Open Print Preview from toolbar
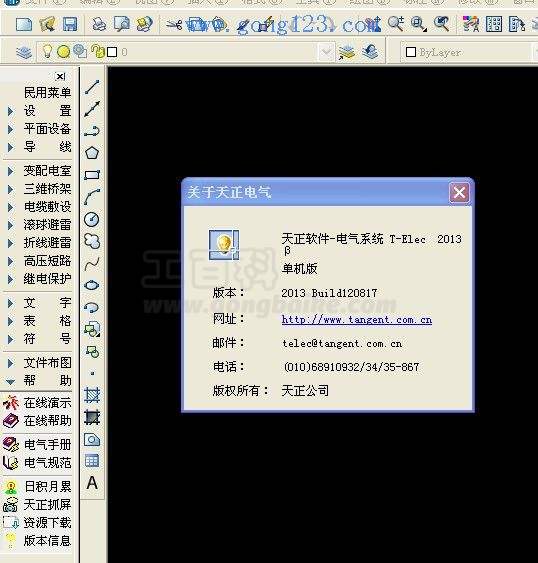Image resolution: width=538 pixels, height=563 pixels. pyautogui.click(x=122, y=24)
